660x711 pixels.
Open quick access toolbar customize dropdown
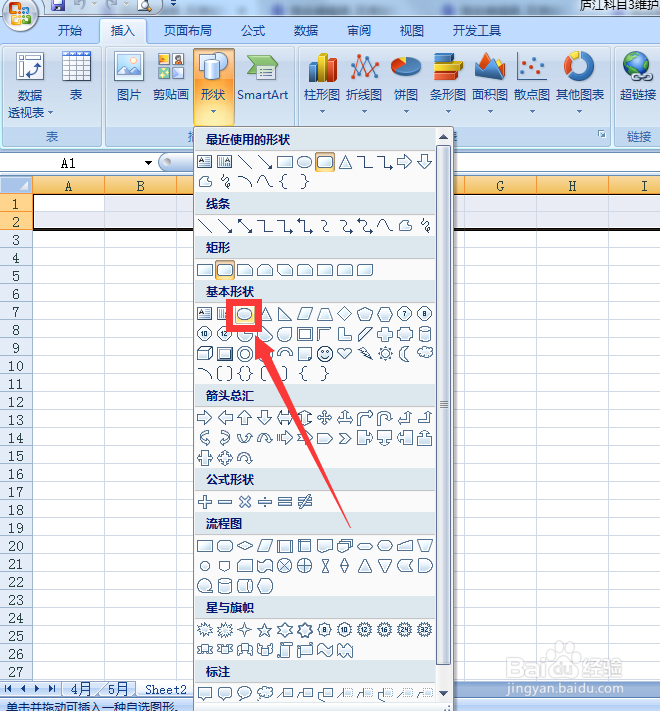point(173,5)
